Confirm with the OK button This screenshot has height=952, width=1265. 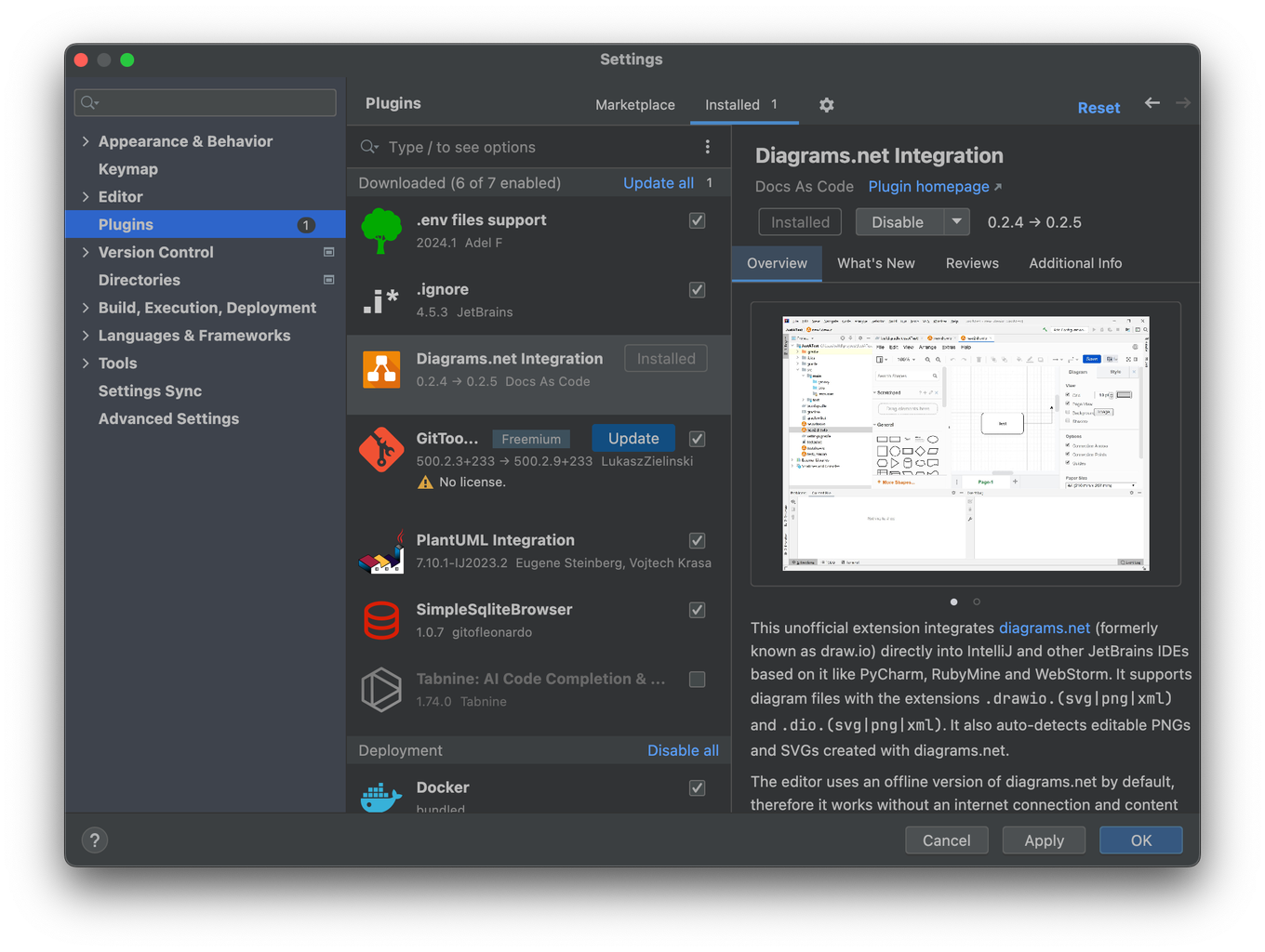pyautogui.click(x=1141, y=840)
